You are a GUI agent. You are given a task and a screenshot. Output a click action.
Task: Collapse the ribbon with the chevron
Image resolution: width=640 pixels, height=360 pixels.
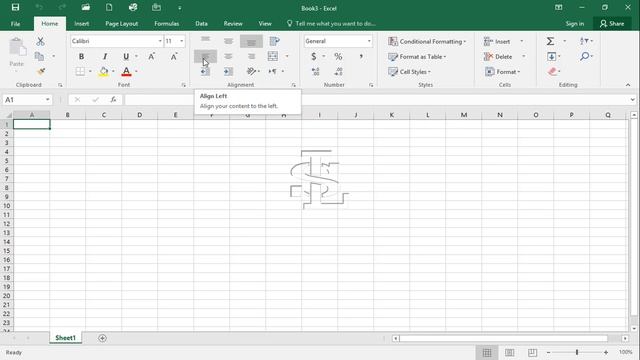click(x=628, y=85)
